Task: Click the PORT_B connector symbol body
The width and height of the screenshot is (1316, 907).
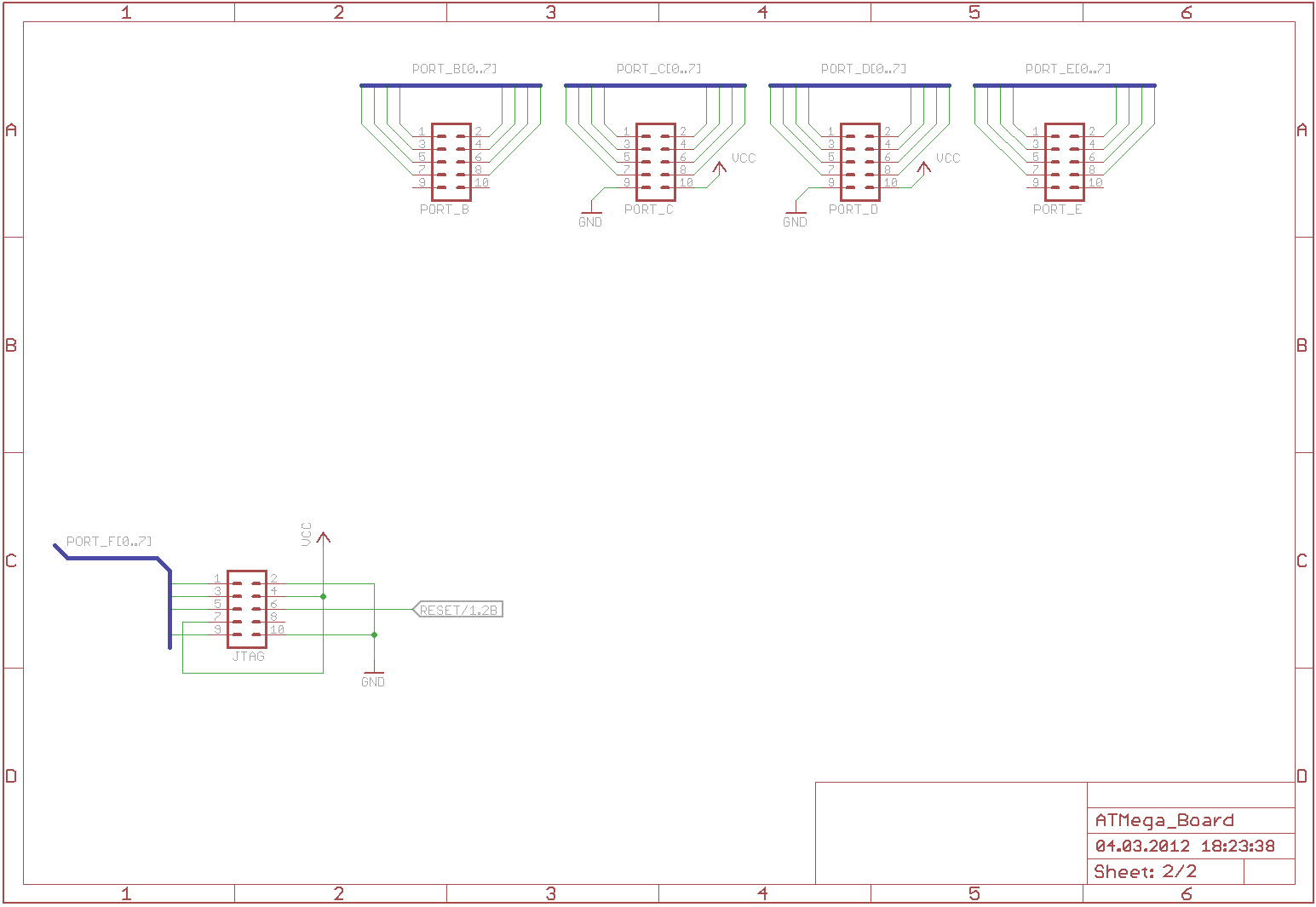Action: coord(451,162)
